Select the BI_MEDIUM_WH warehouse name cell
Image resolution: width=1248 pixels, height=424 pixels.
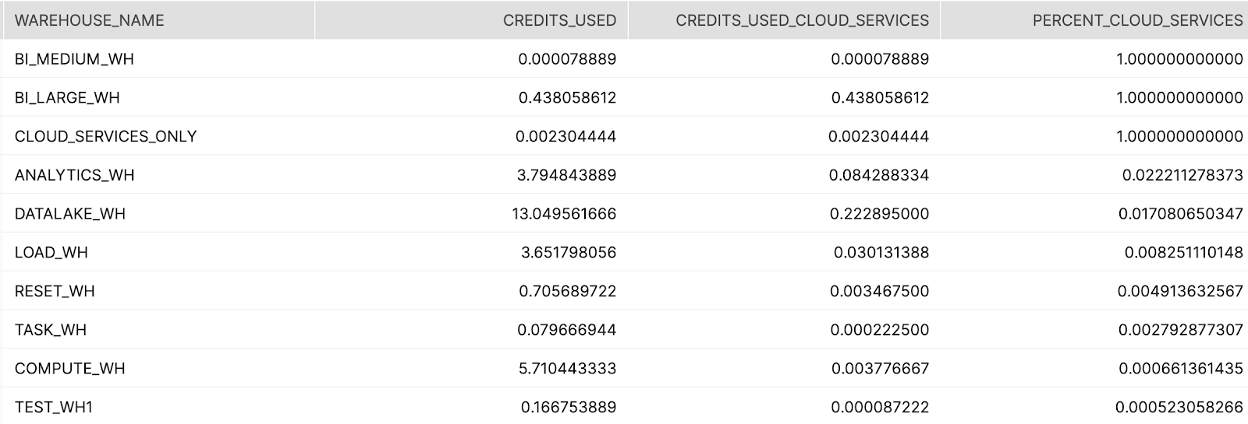[74, 59]
